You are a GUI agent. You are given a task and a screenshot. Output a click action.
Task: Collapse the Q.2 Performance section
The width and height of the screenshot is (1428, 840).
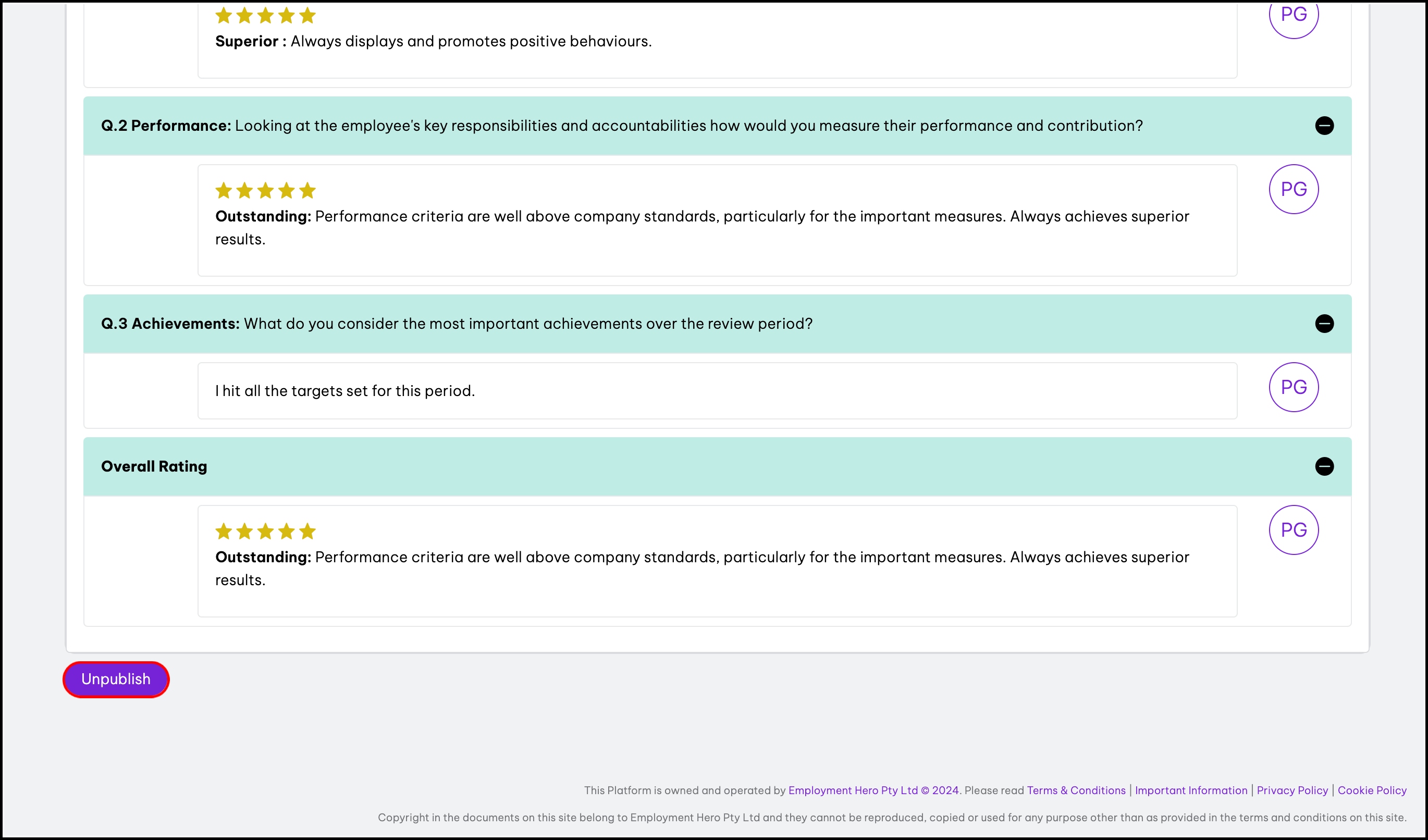click(x=1324, y=126)
